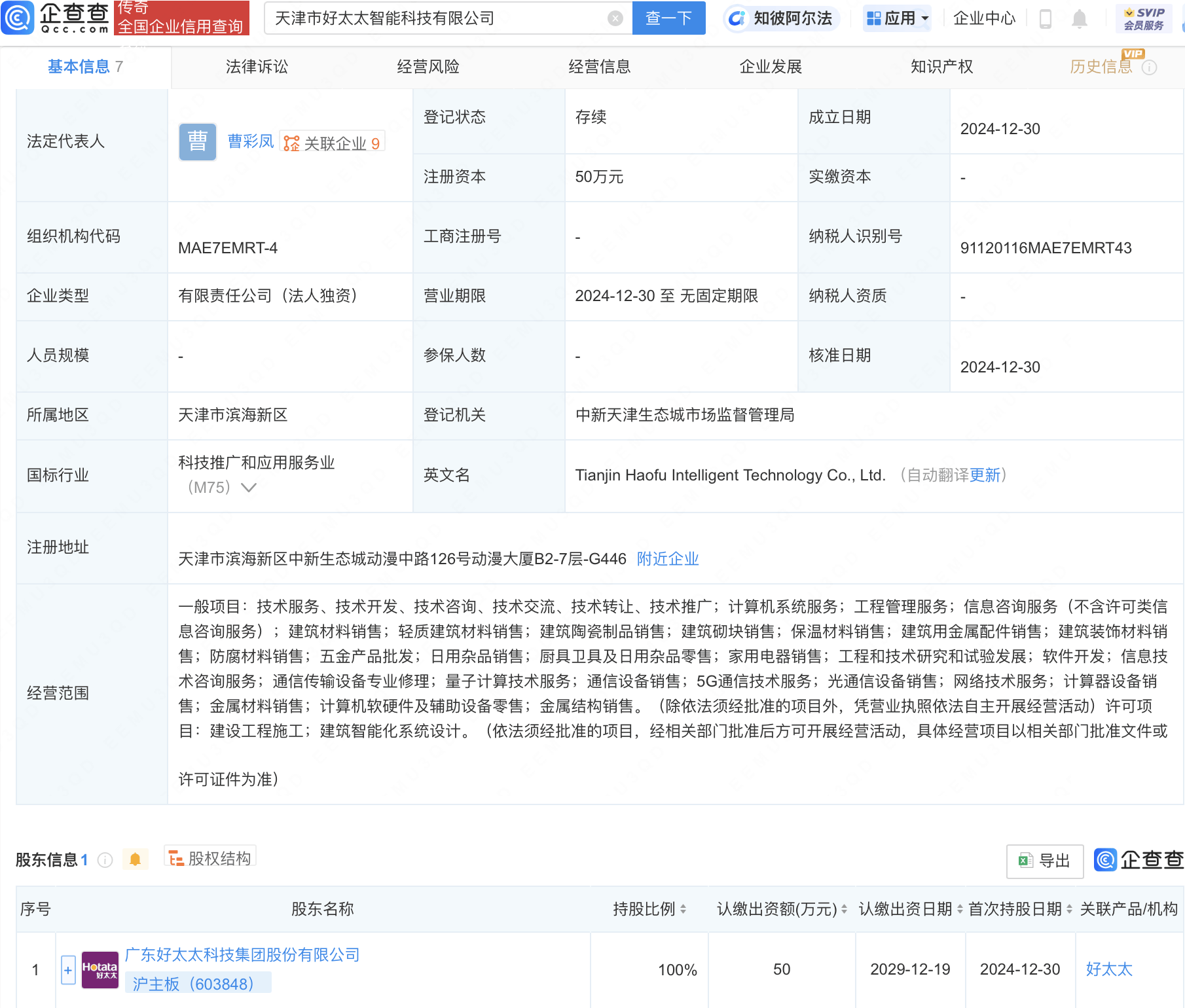Click the Qcc 企查查 logo
This screenshot has height=1008, width=1185.
click(56, 18)
